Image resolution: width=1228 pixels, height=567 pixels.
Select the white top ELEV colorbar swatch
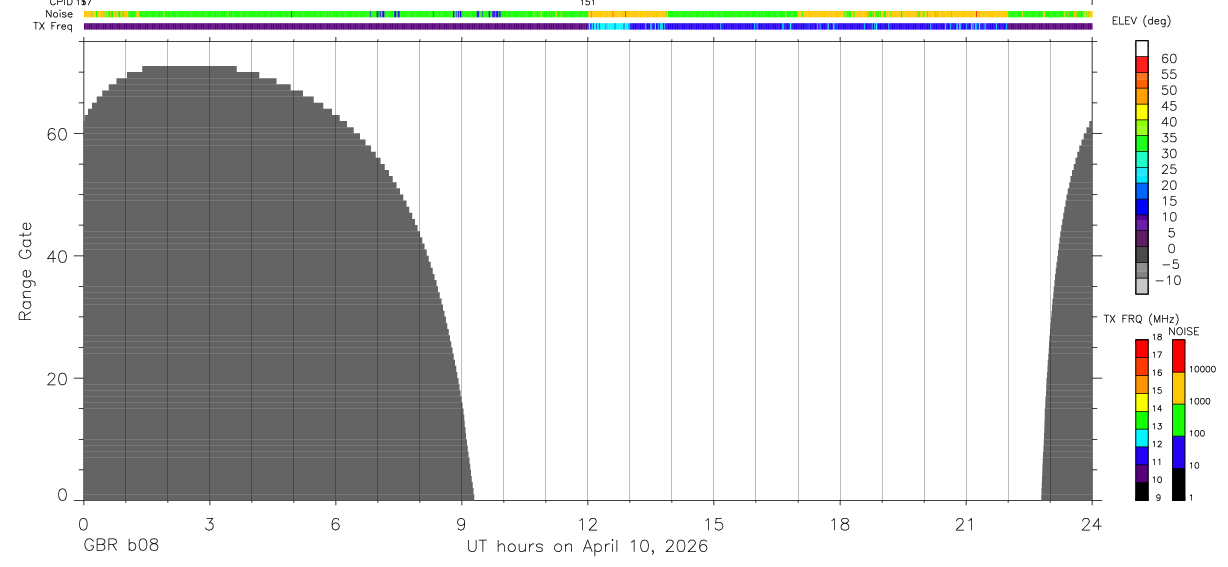(1142, 50)
